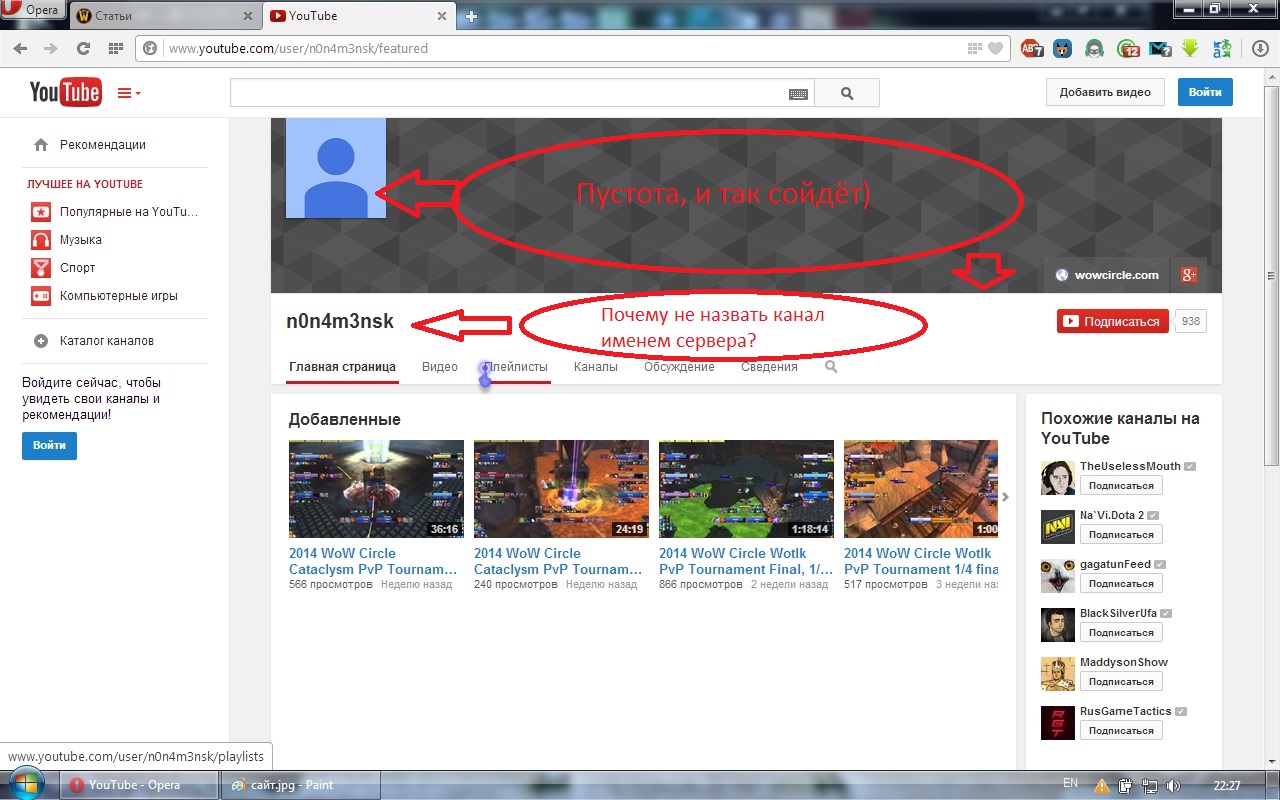Subscribe to RusGameTactics
The width and height of the screenshot is (1280, 800).
point(1121,730)
